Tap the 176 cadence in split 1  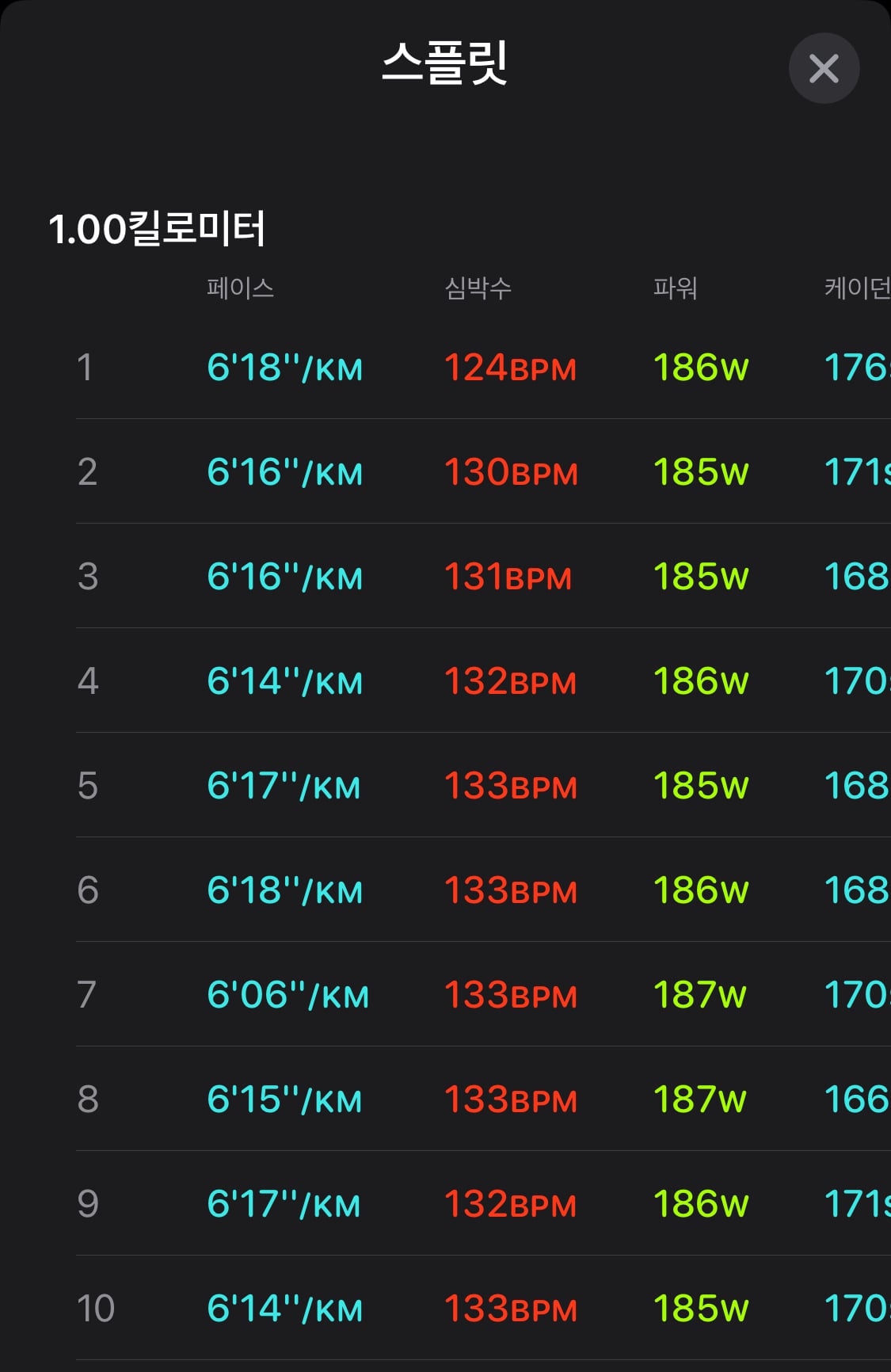[x=857, y=368]
